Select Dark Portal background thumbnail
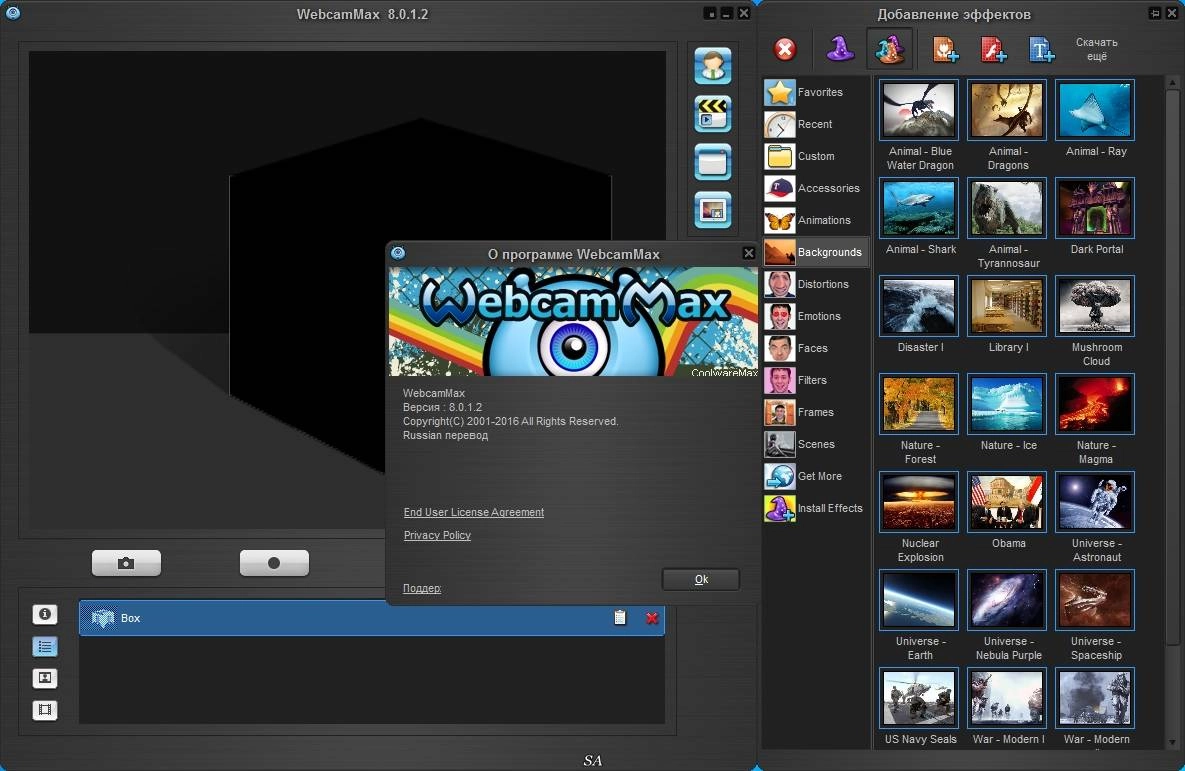 pos(1095,208)
